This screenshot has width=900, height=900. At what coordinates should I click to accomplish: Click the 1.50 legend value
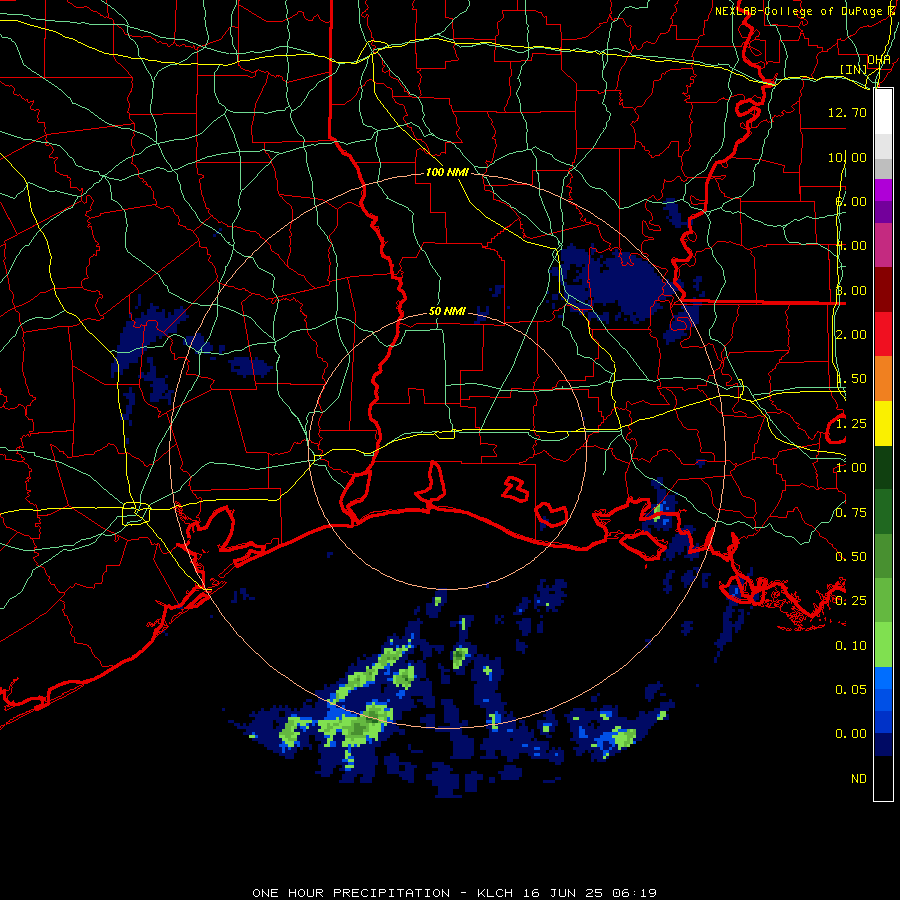click(851, 379)
